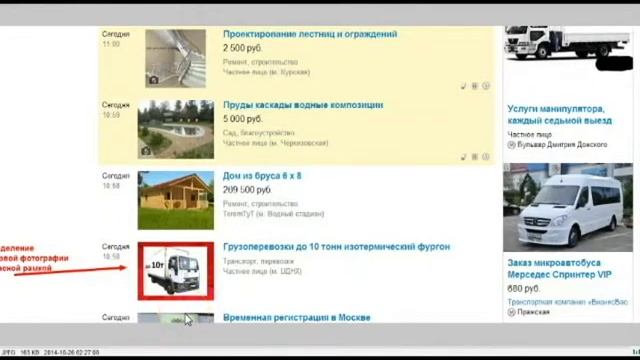Open the listing Проектирование лестниц и ограждений
This screenshot has height=360, width=640.
pyautogui.click(x=310, y=34)
